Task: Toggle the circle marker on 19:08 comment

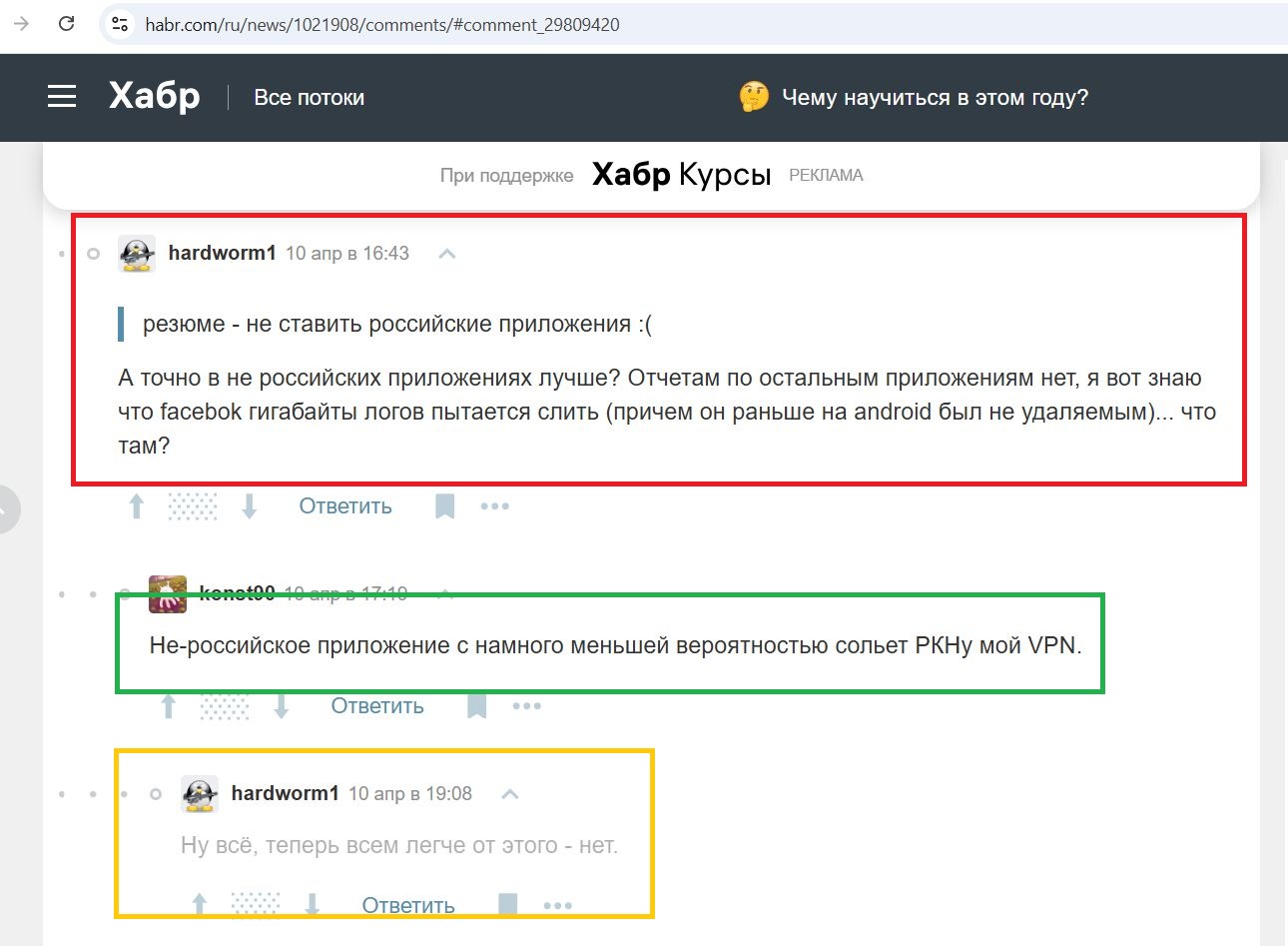Action: 156,794
